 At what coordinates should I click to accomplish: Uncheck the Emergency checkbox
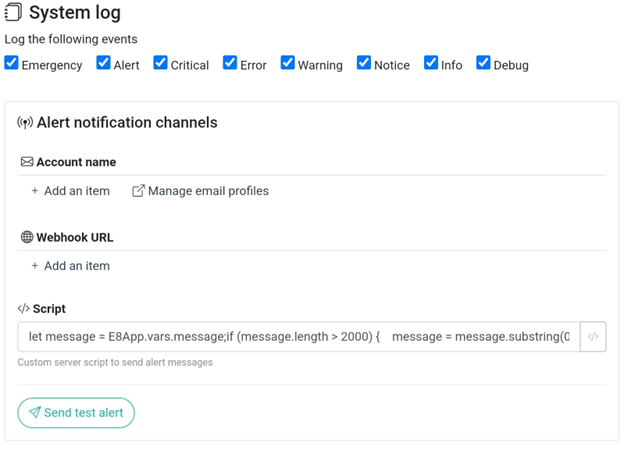[11, 63]
